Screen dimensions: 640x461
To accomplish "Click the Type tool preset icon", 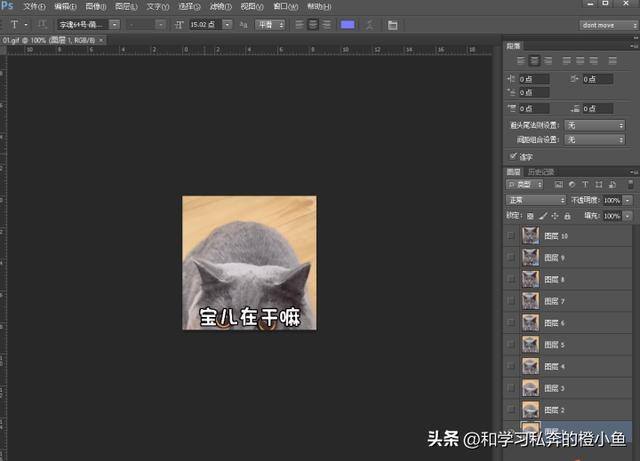I will (x=14, y=24).
